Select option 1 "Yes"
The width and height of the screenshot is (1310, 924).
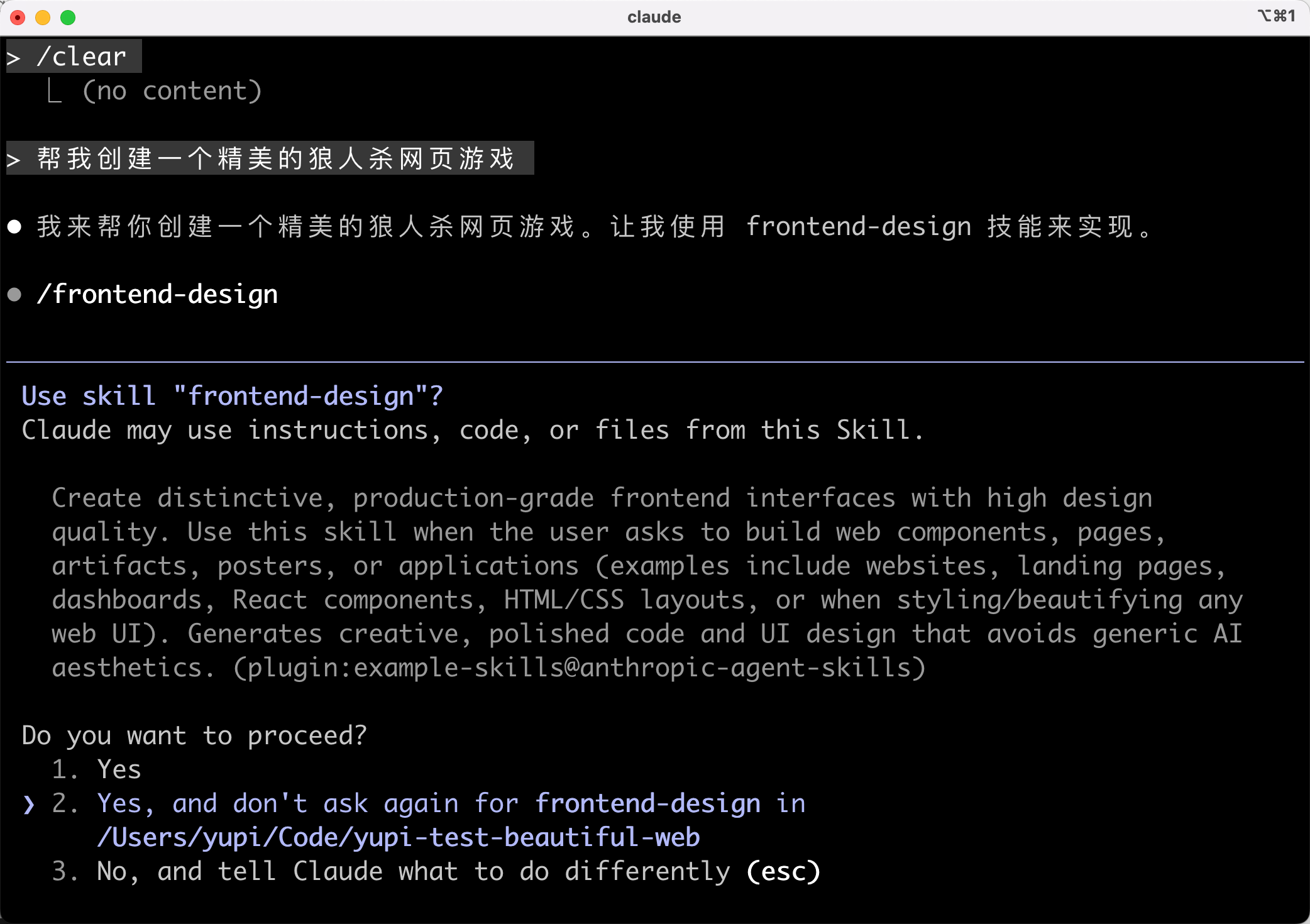[x=118, y=769]
